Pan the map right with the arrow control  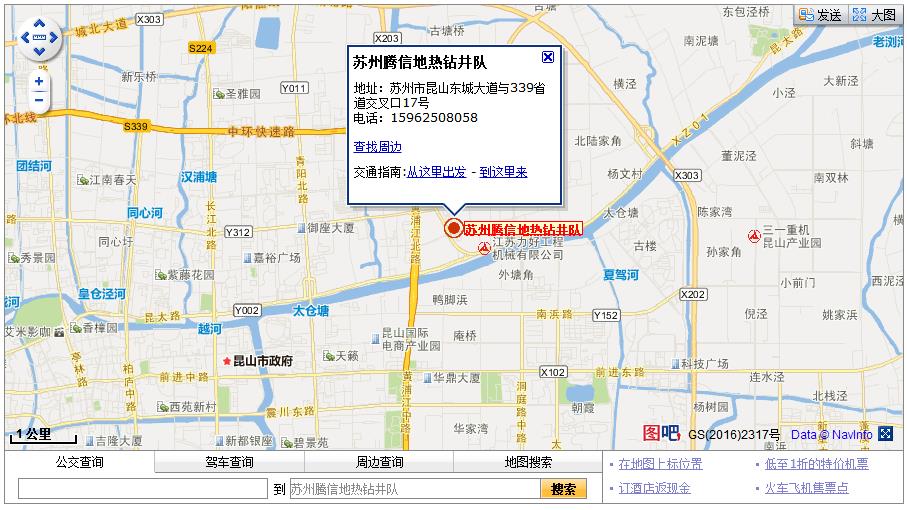(54, 38)
